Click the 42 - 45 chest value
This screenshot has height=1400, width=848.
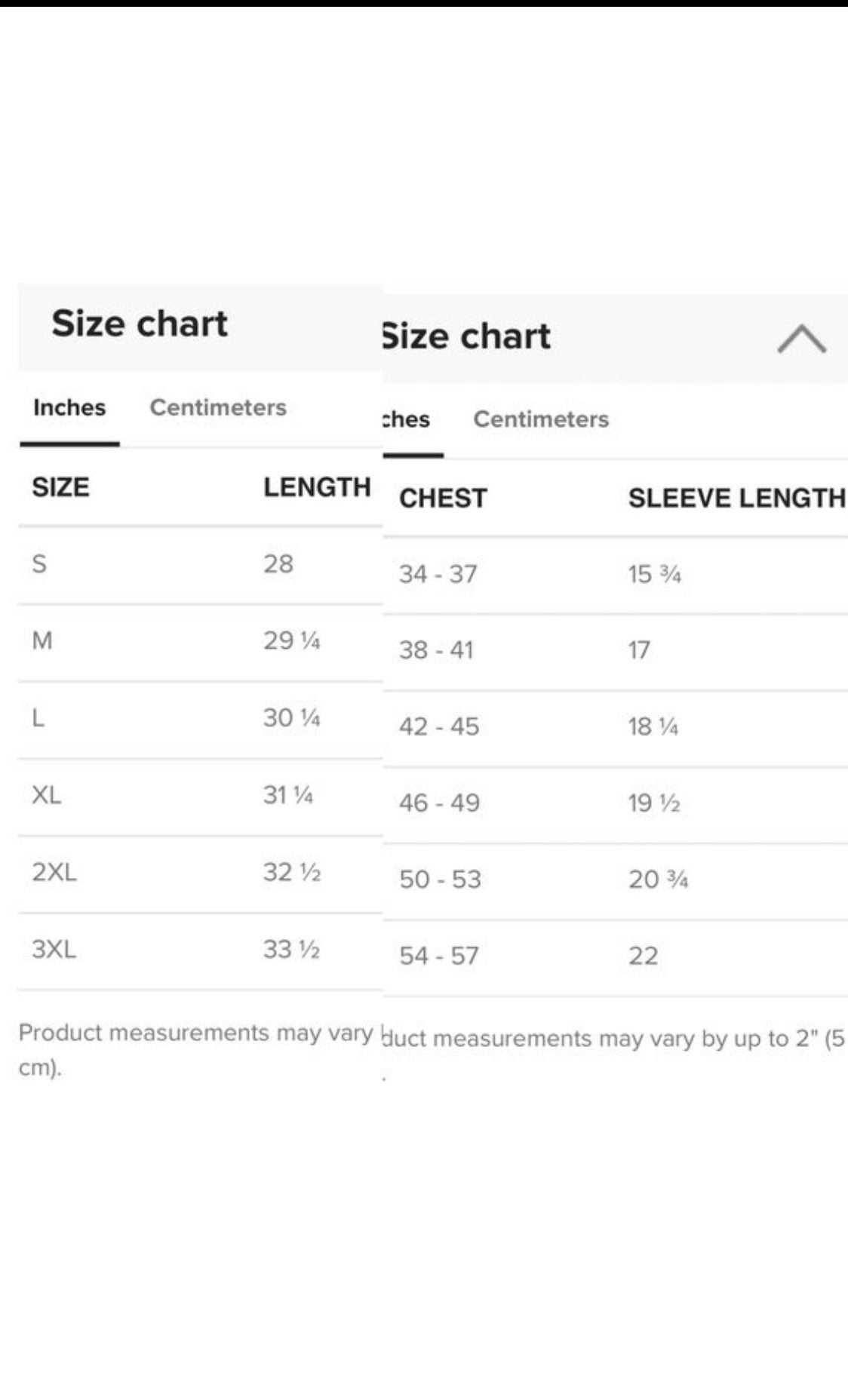pyautogui.click(x=439, y=726)
